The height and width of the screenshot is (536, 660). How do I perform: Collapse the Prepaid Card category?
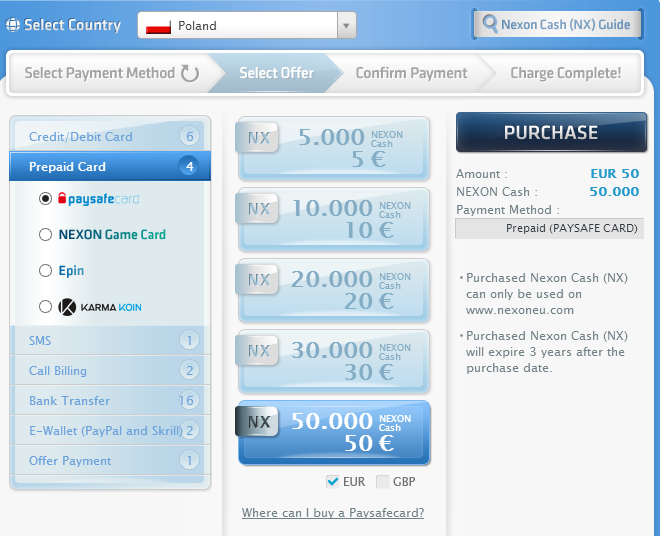pyautogui.click(x=110, y=166)
